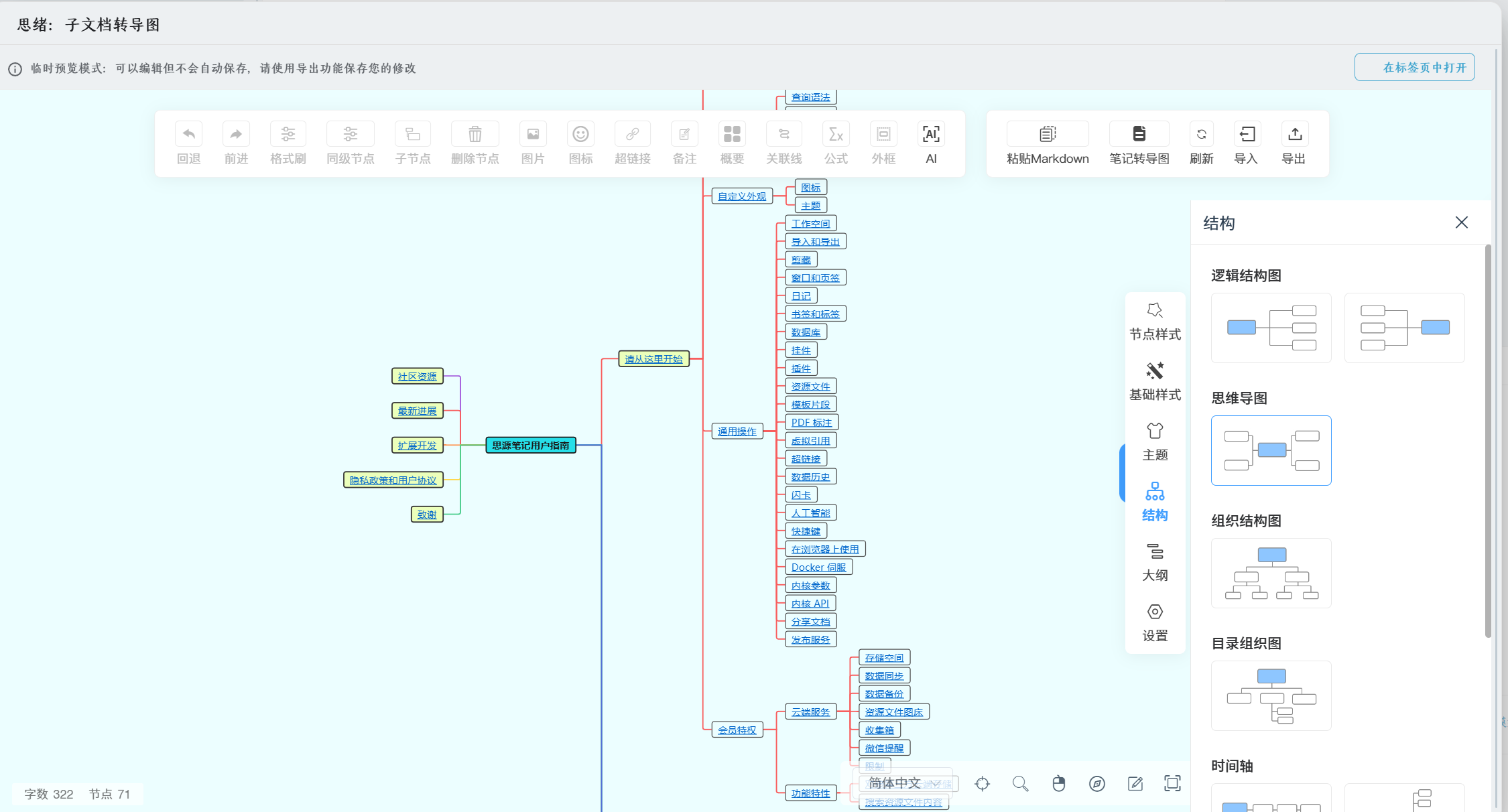Click the locate root node crosshair icon

pos(983,783)
